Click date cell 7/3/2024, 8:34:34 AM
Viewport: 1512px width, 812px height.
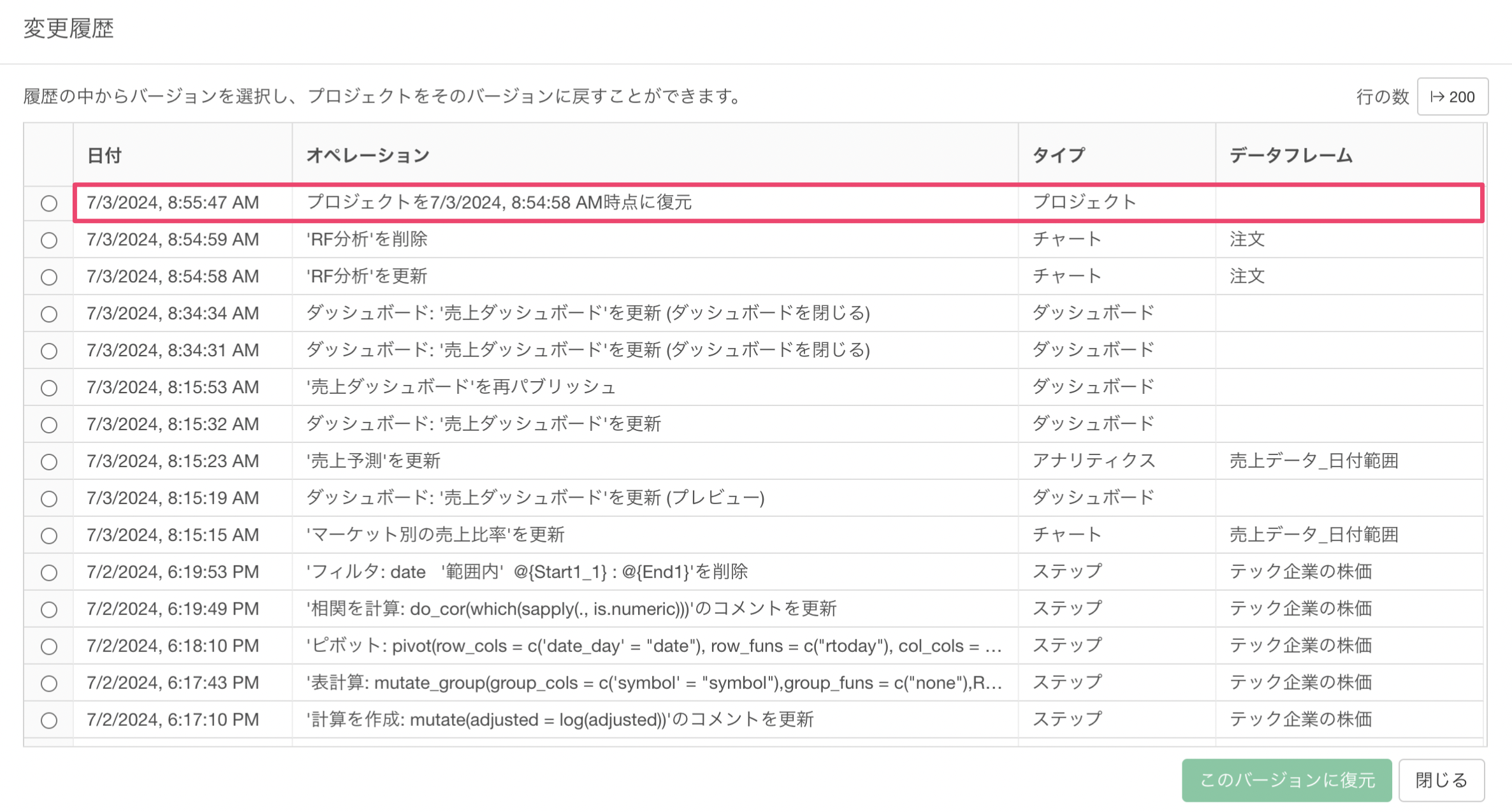(173, 314)
